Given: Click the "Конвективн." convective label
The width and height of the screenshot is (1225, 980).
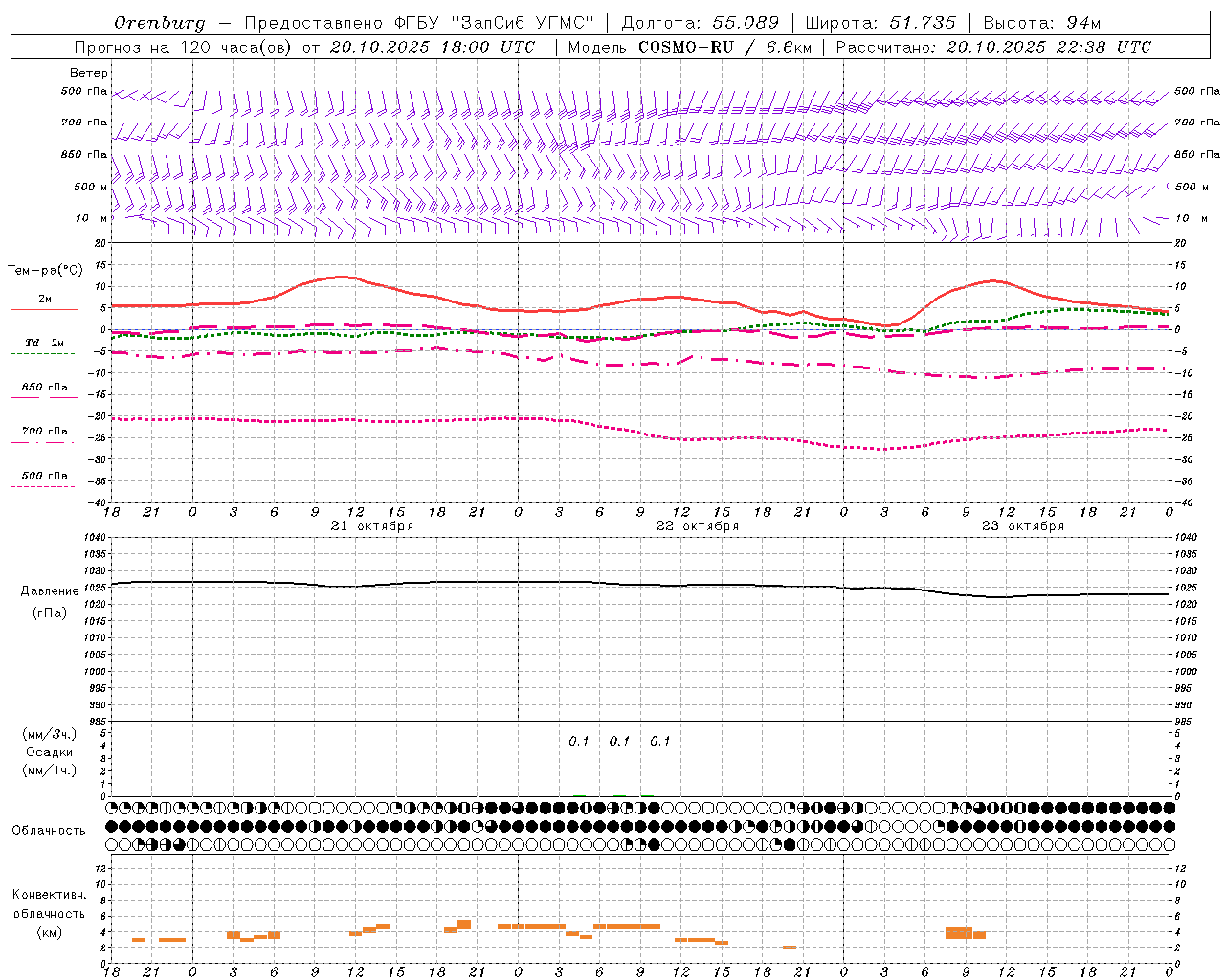Looking at the screenshot, I should tap(50, 895).
